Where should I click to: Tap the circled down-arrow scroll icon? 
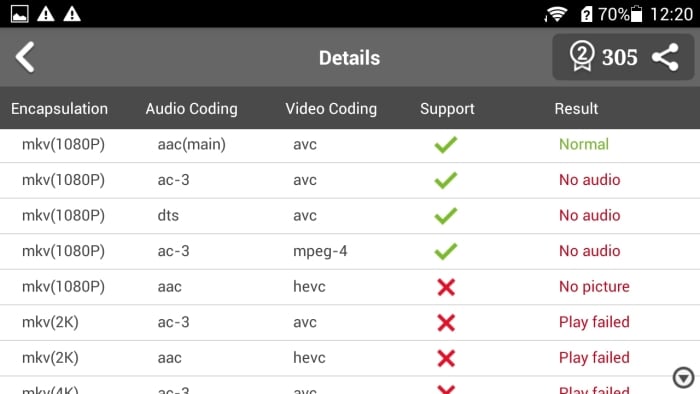point(683,378)
